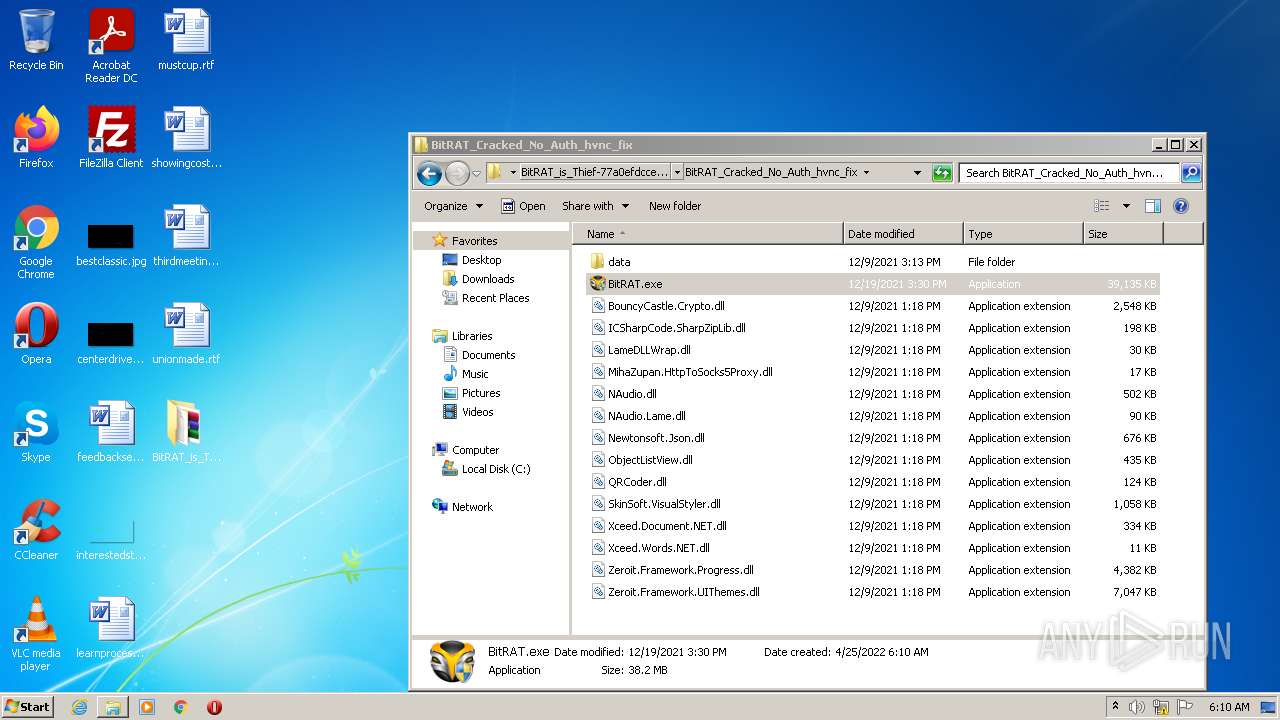This screenshot has height=720, width=1280.
Task: Sort by the Size column
Action: pyautogui.click(x=1123, y=234)
